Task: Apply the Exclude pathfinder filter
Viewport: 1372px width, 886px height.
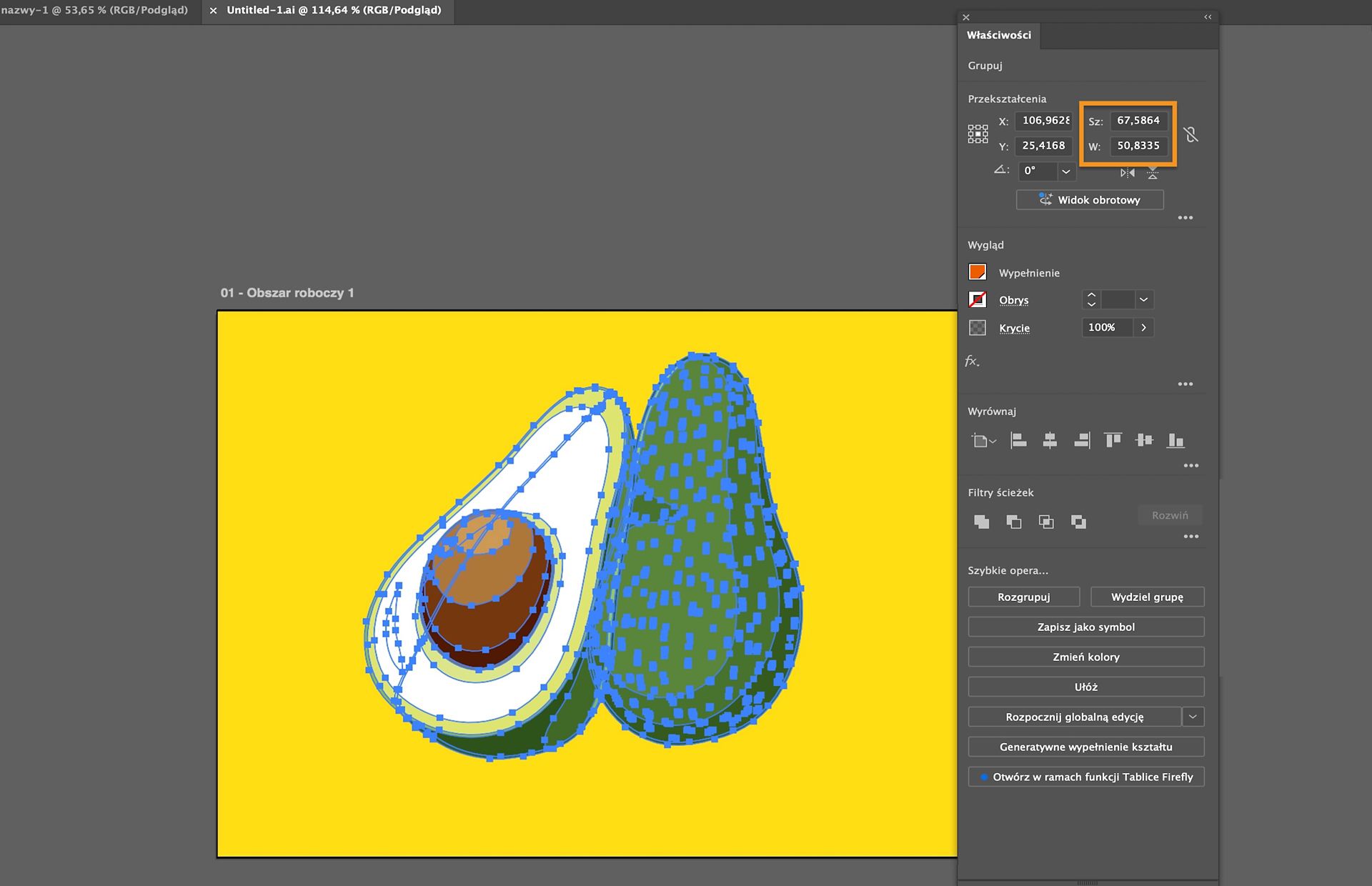Action: click(x=1078, y=522)
